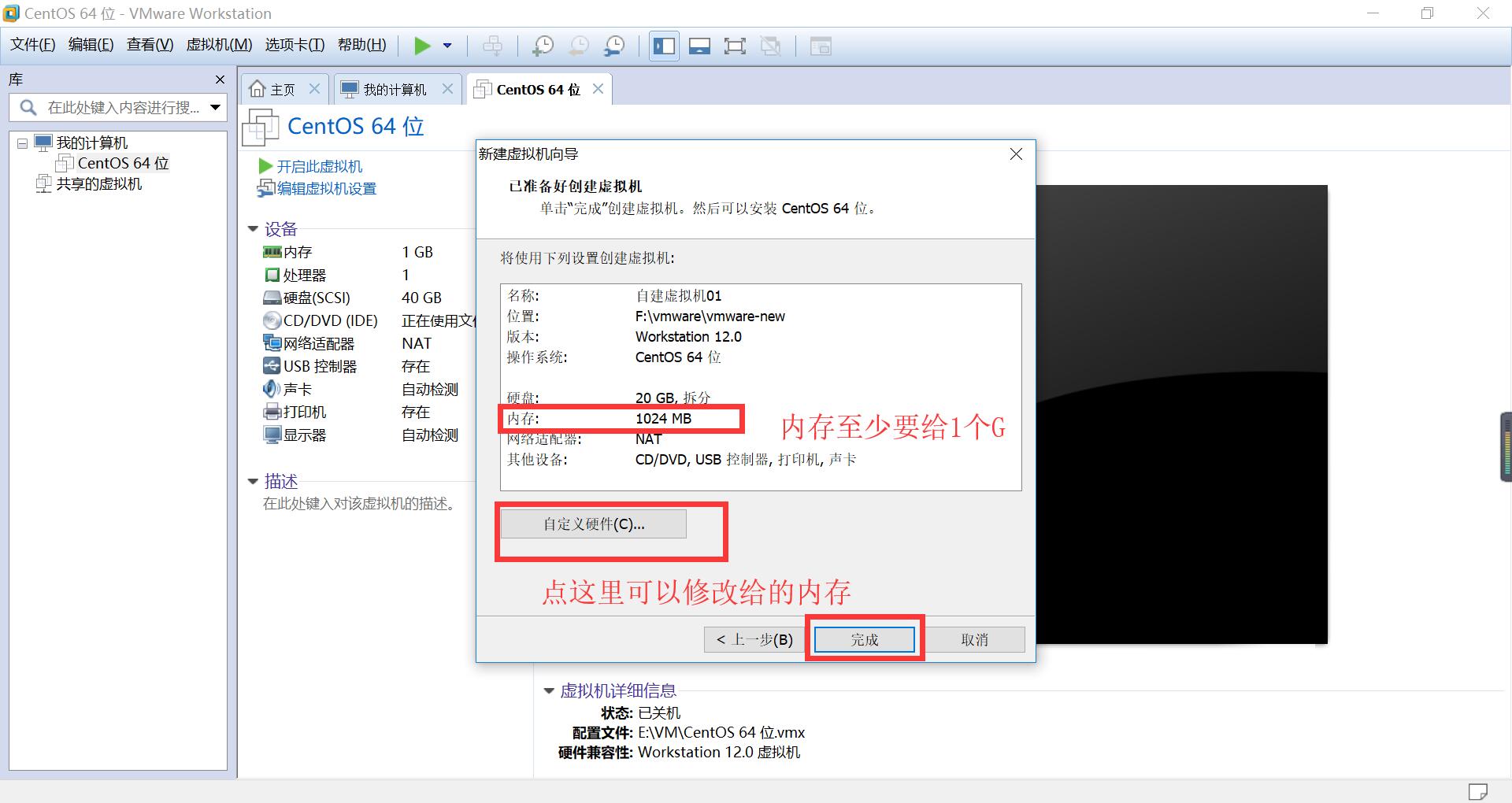Image resolution: width=1512 pixels, height=803 pixels.
Task: Click F:\vmware\vmware-new location value
Action: point(710,316)
